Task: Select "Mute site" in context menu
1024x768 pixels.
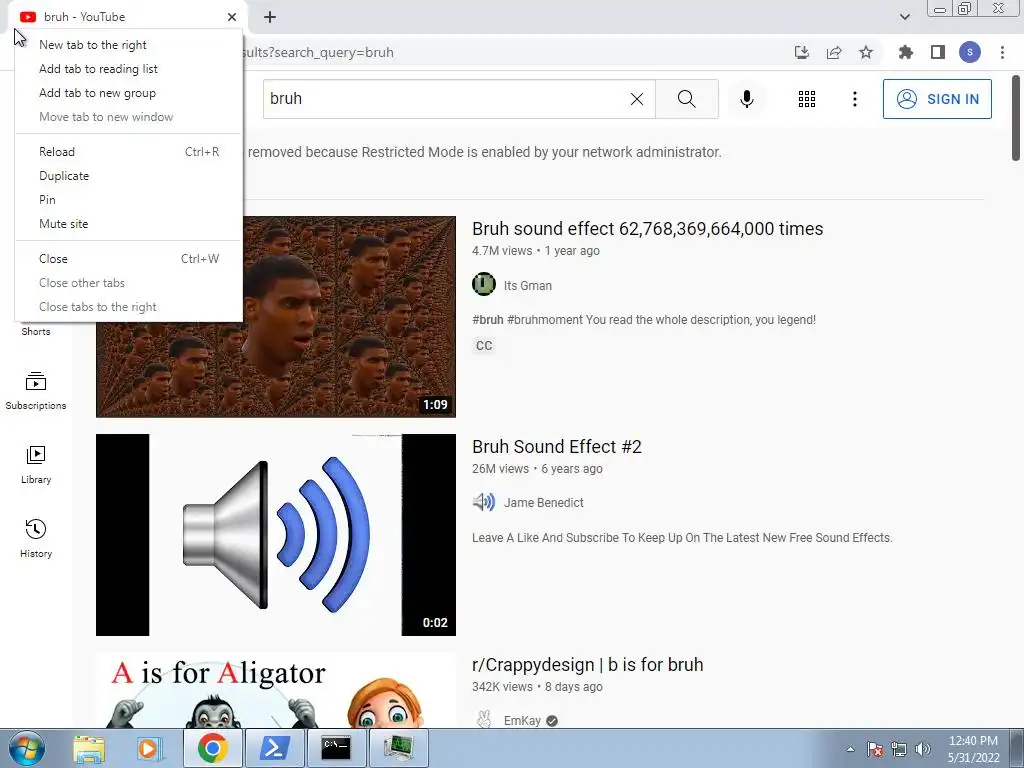Action: 129,223
